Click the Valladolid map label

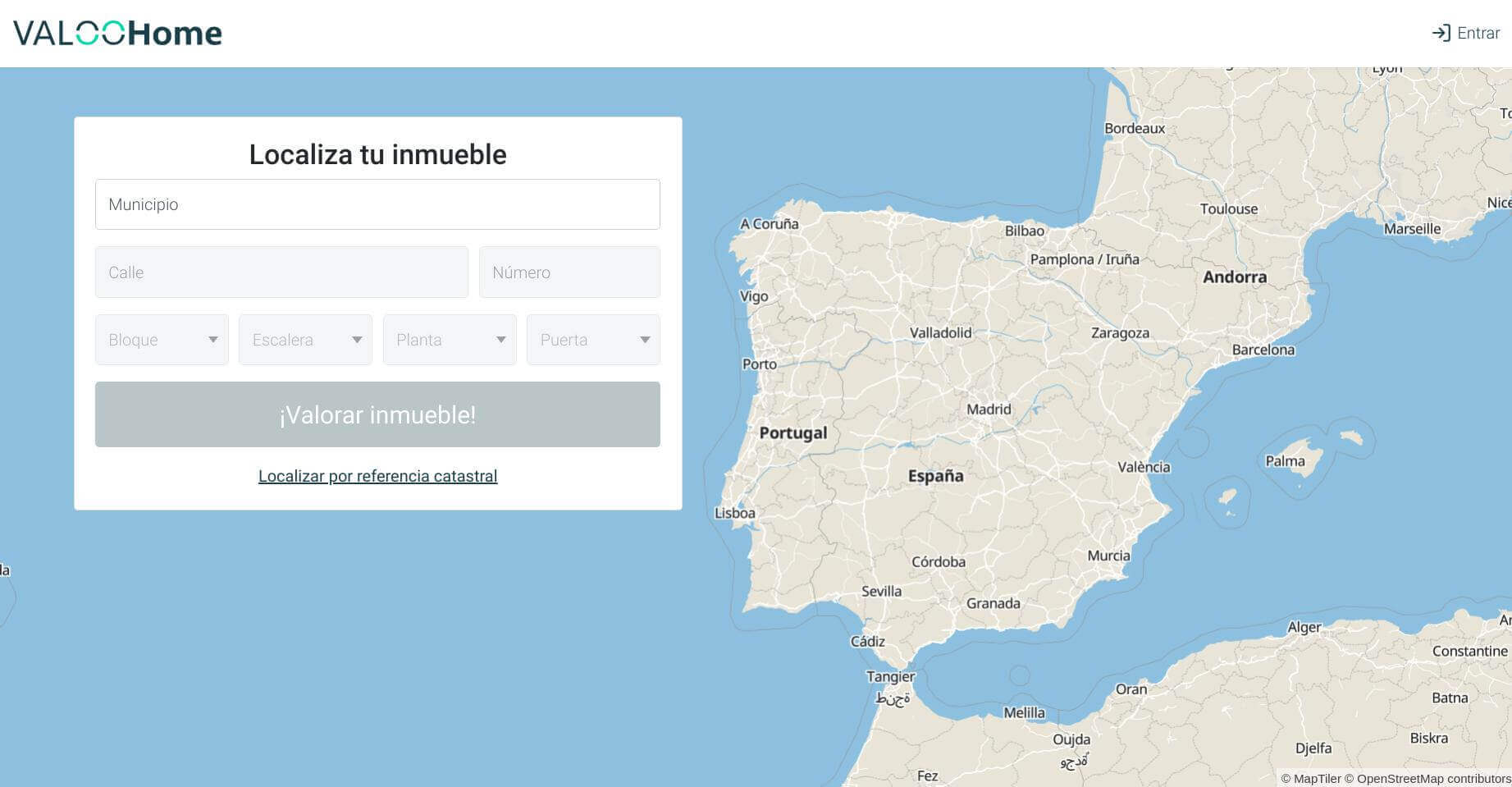940,332
